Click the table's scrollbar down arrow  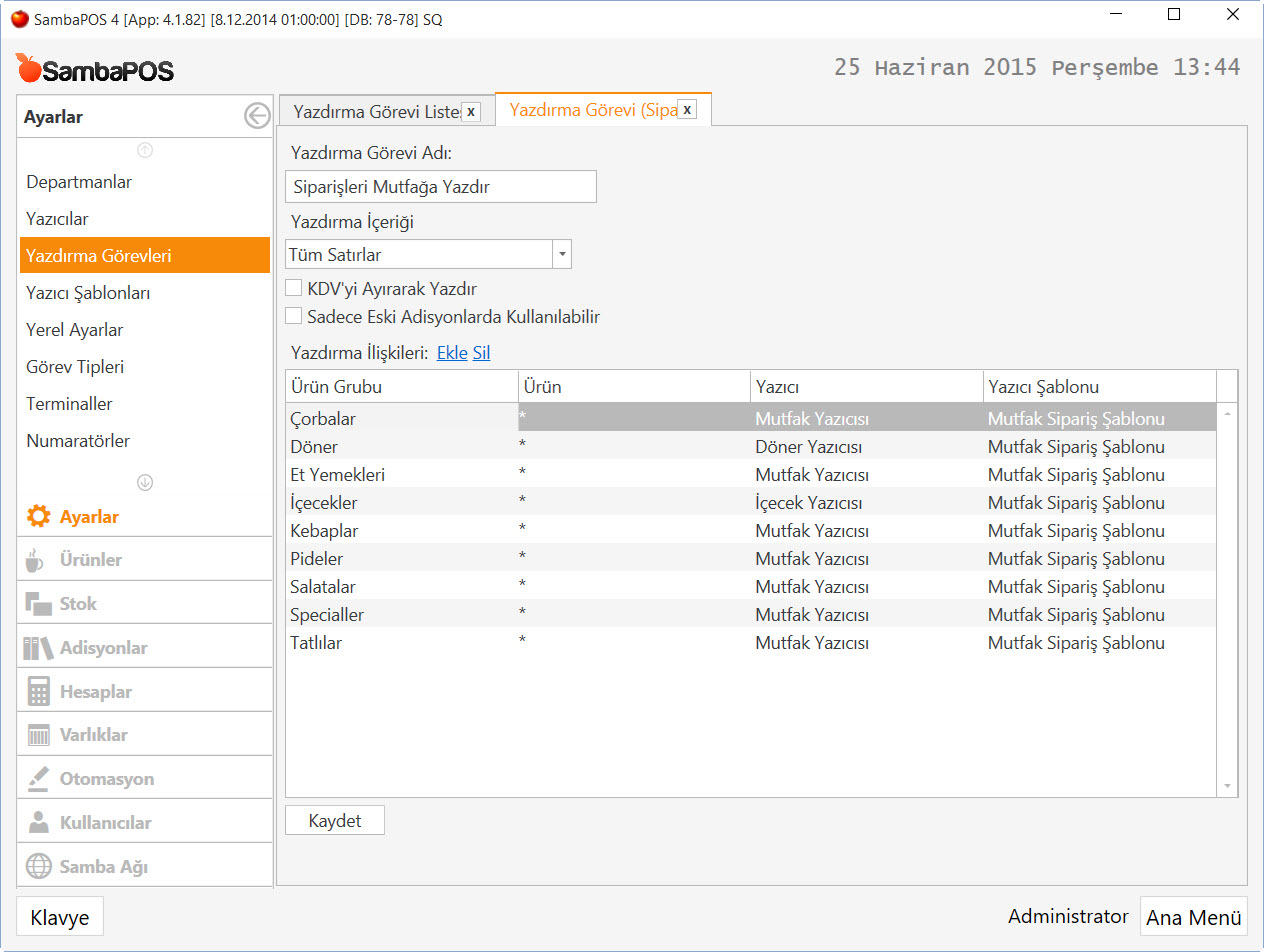pos(1228,787)
